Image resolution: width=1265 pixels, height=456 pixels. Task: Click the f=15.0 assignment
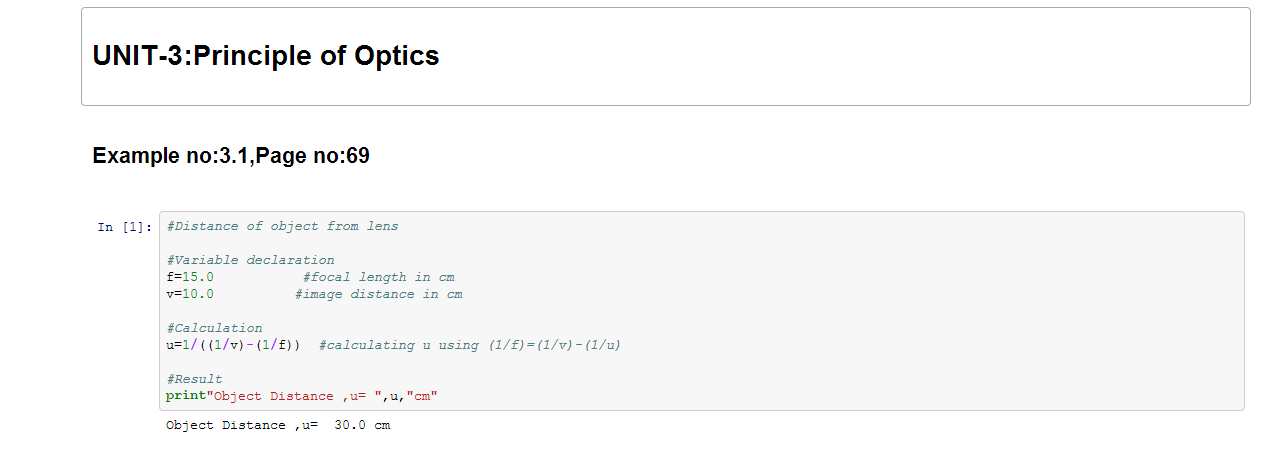(x=190, y=277)
